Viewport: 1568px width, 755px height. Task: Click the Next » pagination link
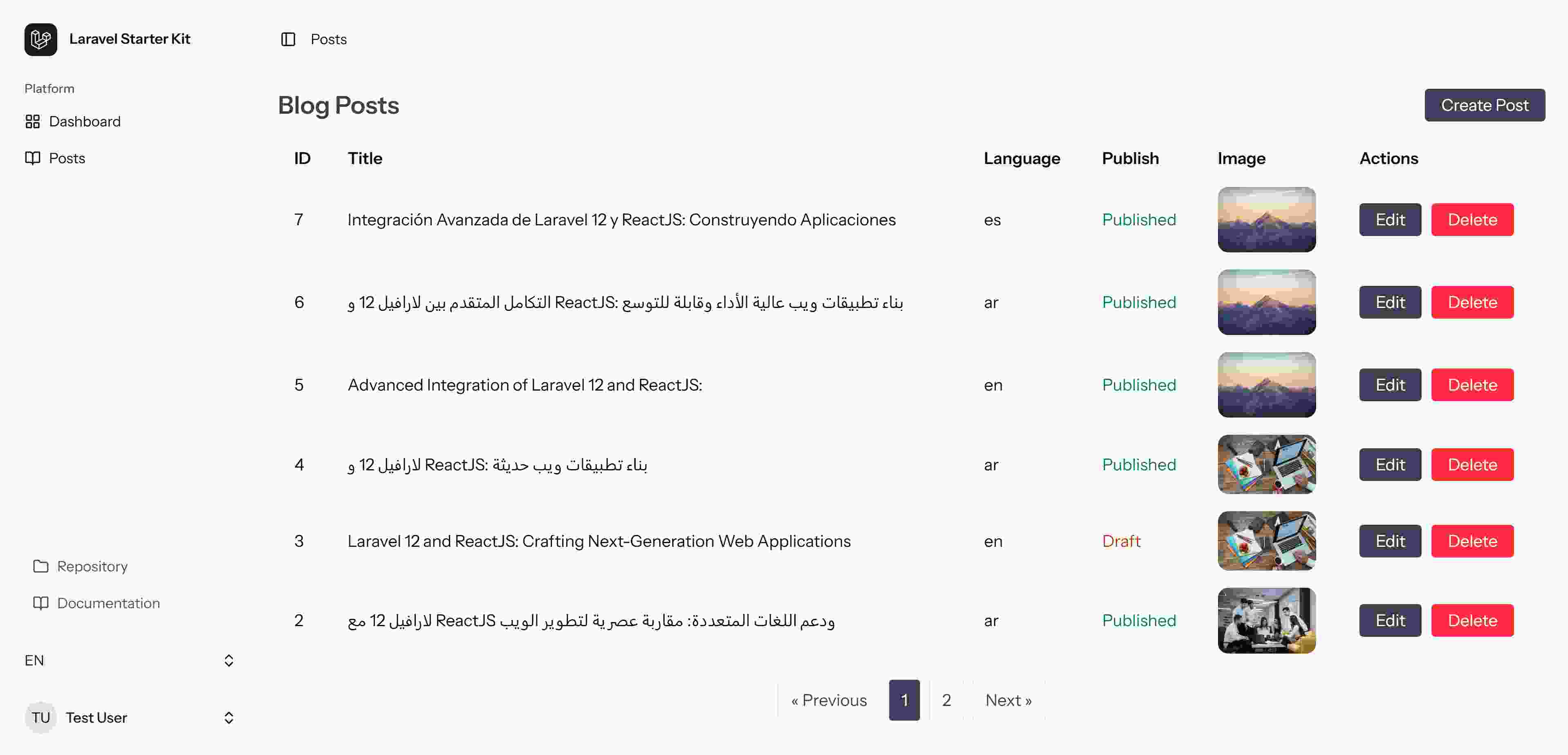pos(1008,700)
